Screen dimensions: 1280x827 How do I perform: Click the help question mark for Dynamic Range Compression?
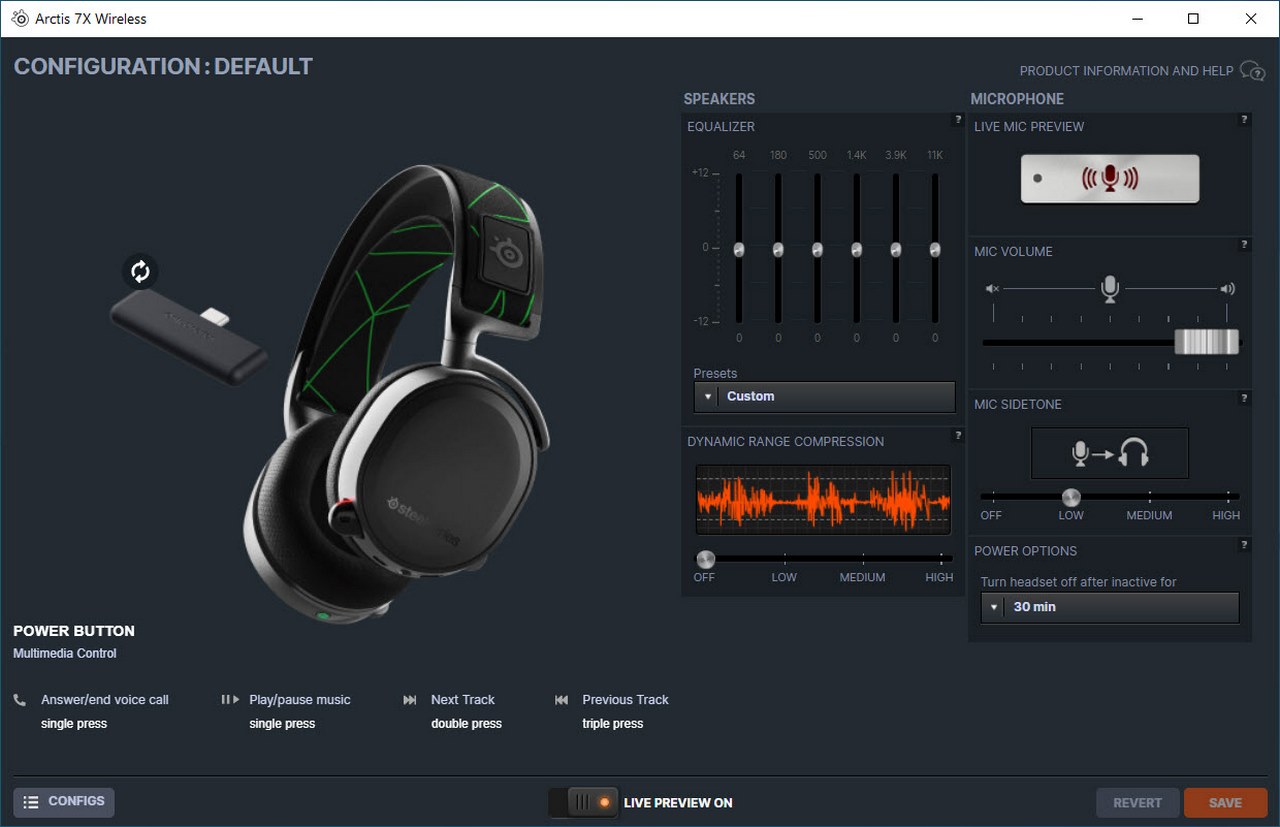click(x=958, y=435)
